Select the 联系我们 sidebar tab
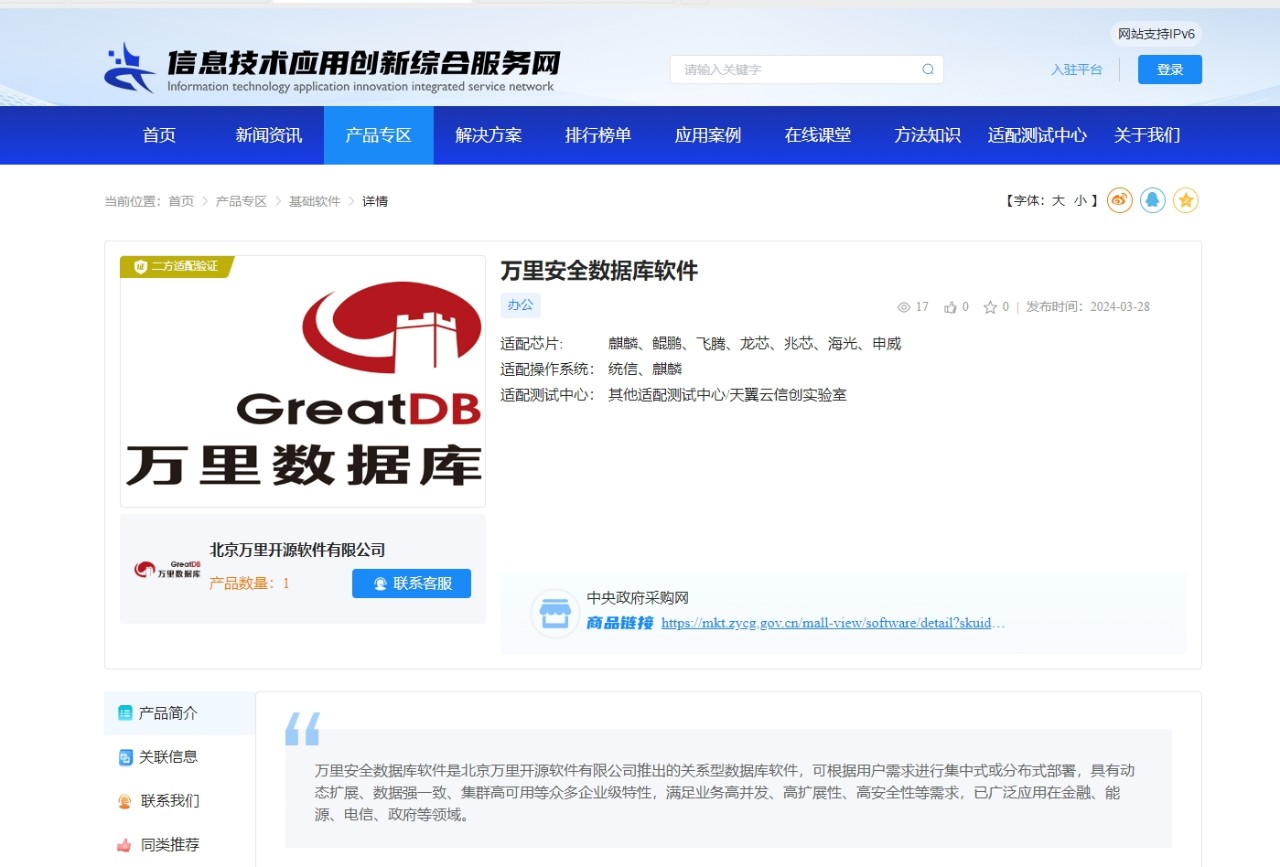 (180, 801)
